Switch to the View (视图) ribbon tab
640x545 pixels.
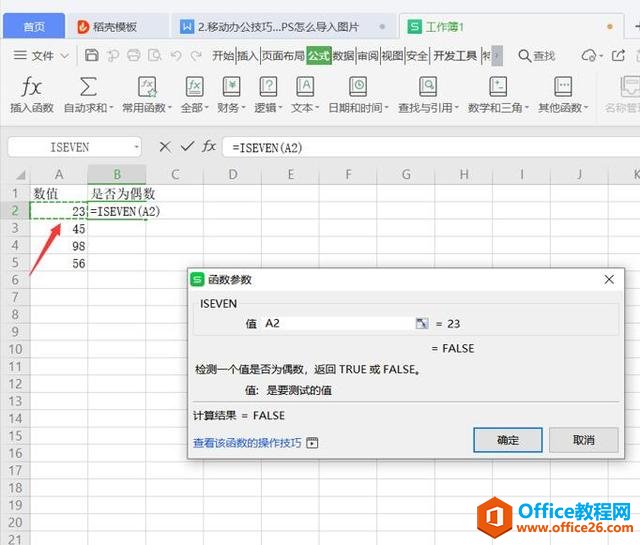[x=392, y=56]
